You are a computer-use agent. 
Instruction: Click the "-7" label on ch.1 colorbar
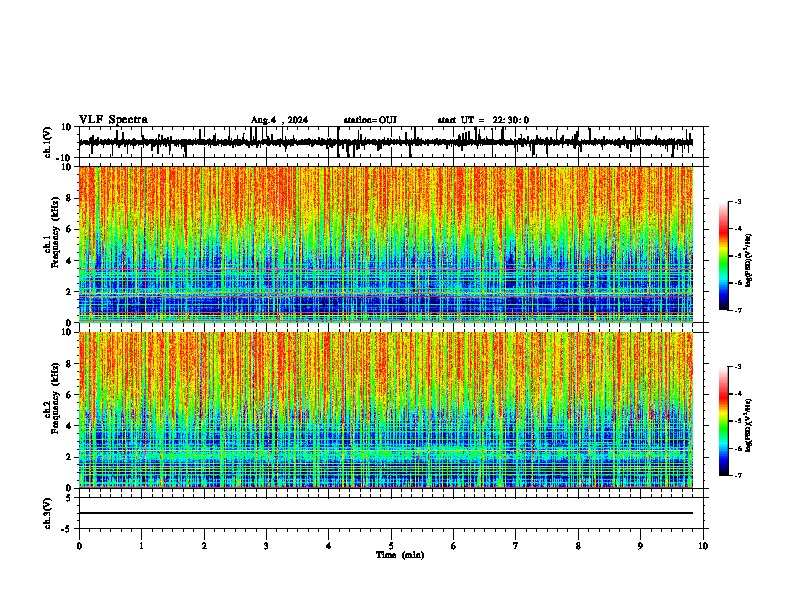point(737,310)
